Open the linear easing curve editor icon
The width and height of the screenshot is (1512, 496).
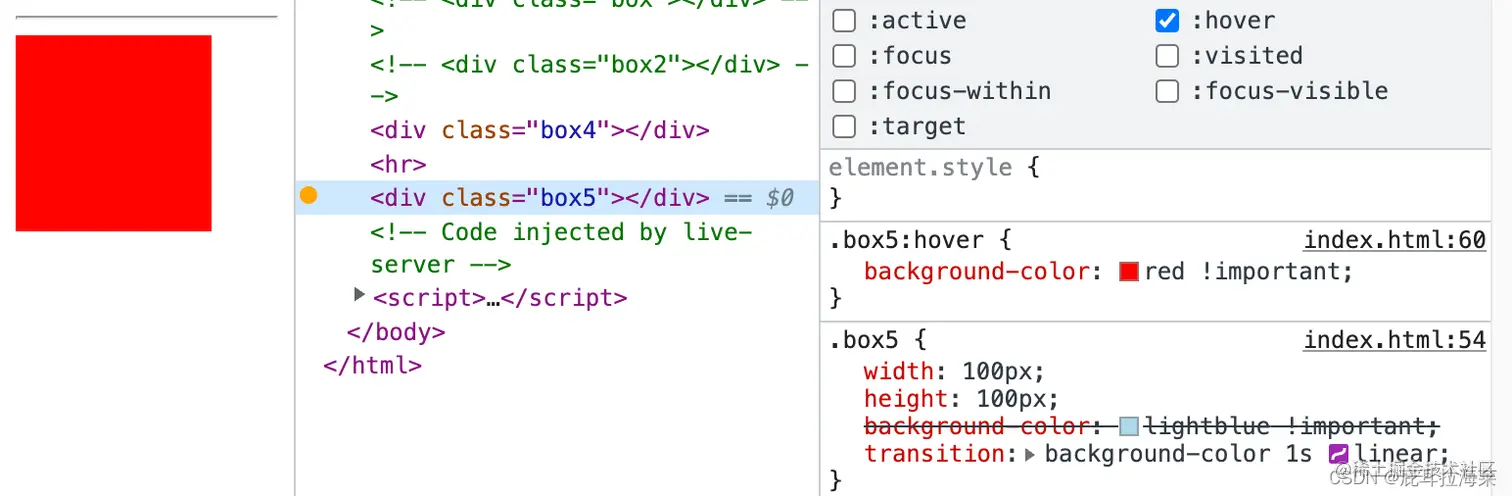(1338, 454)
